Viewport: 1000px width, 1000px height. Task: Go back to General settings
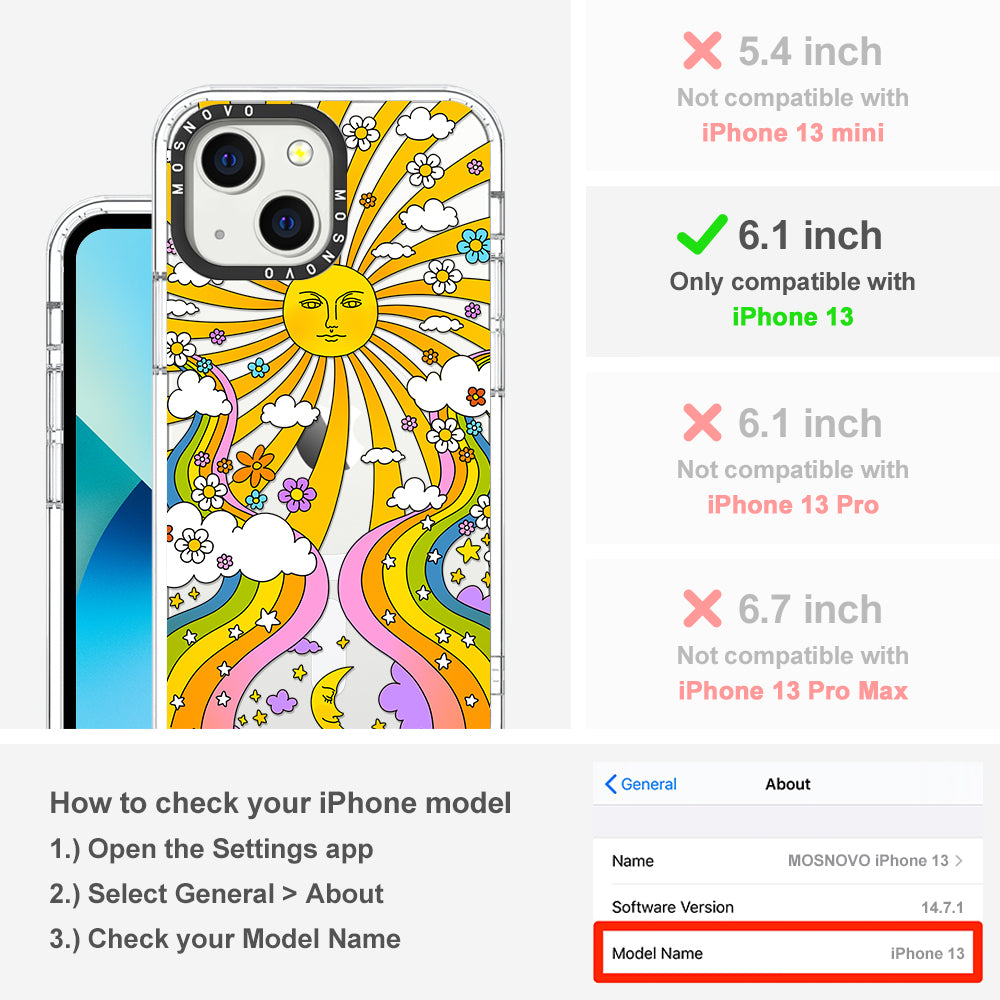[641, 784]
